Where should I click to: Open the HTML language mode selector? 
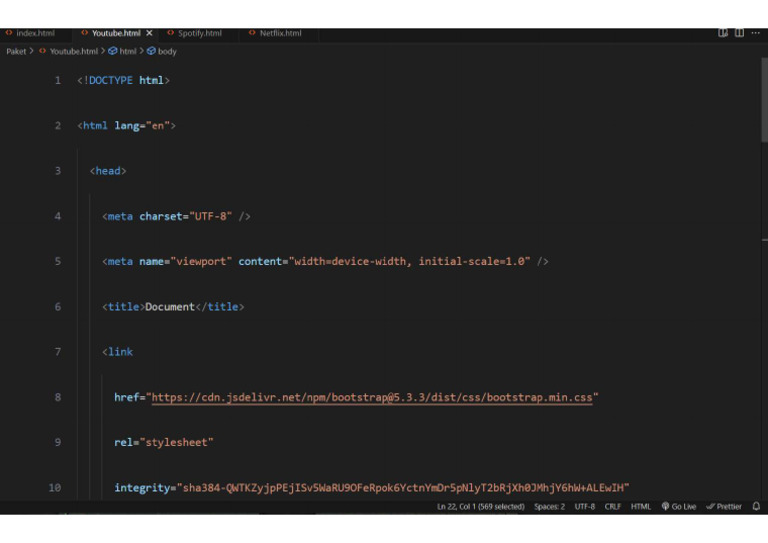point(641,507)
